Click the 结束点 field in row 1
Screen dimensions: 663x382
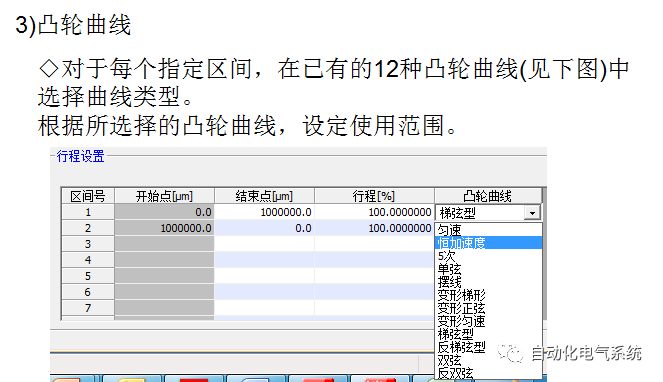coord(264,212)
